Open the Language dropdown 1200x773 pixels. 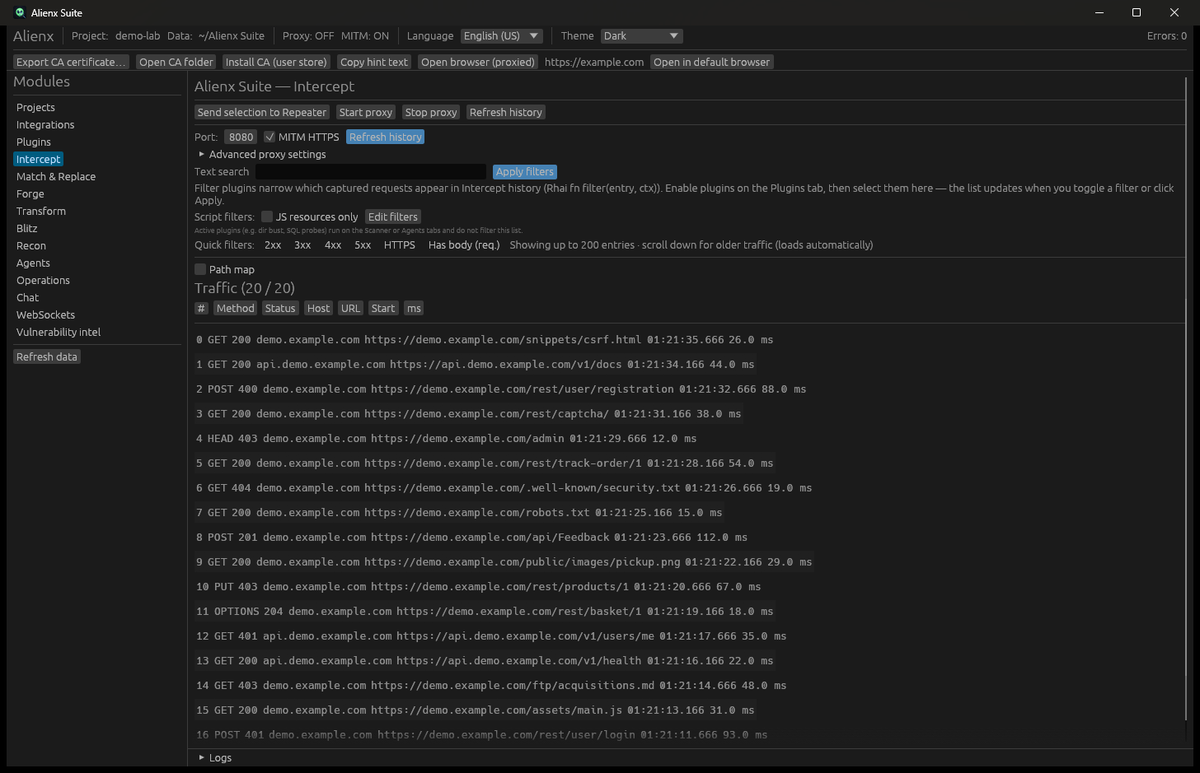coord(501,36)
